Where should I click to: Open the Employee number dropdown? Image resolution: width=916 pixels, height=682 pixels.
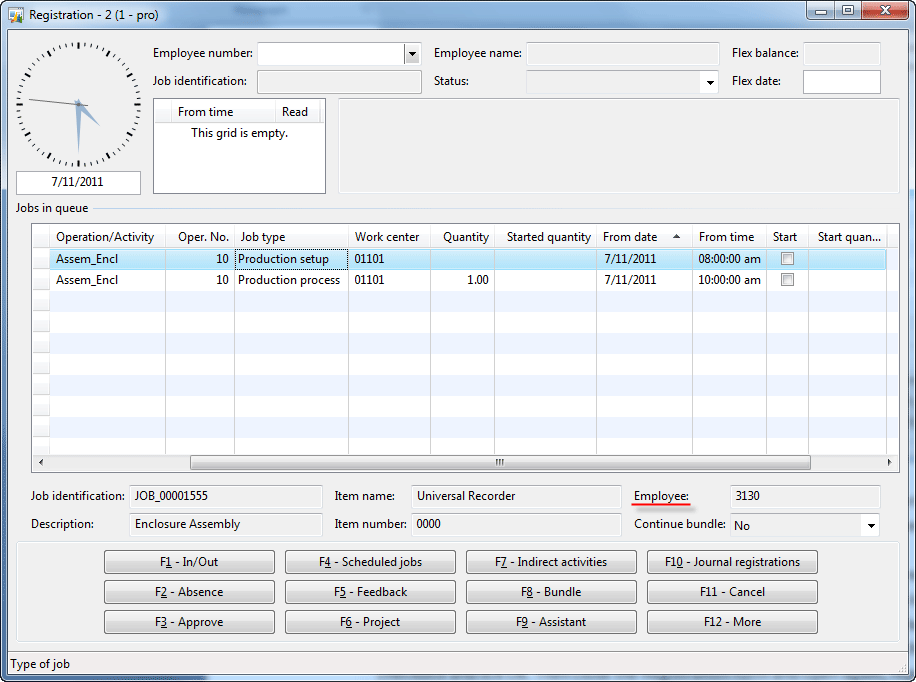[411, 54]
